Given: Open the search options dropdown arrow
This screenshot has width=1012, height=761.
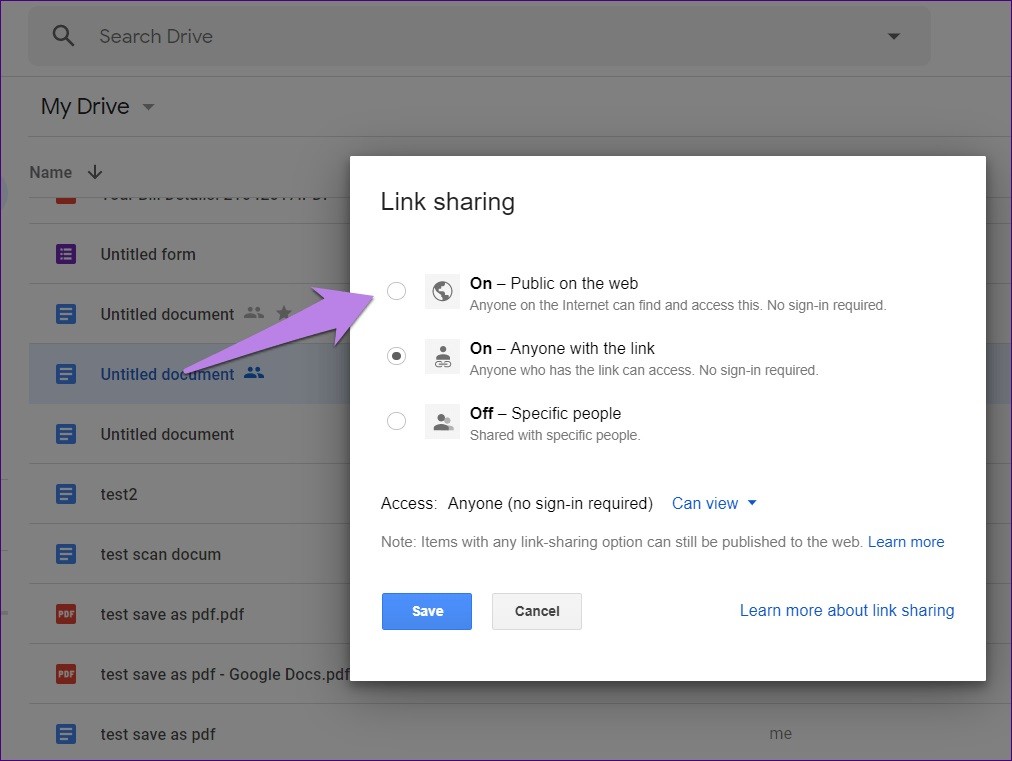Looking at the screenshot, I should (892, 35).
